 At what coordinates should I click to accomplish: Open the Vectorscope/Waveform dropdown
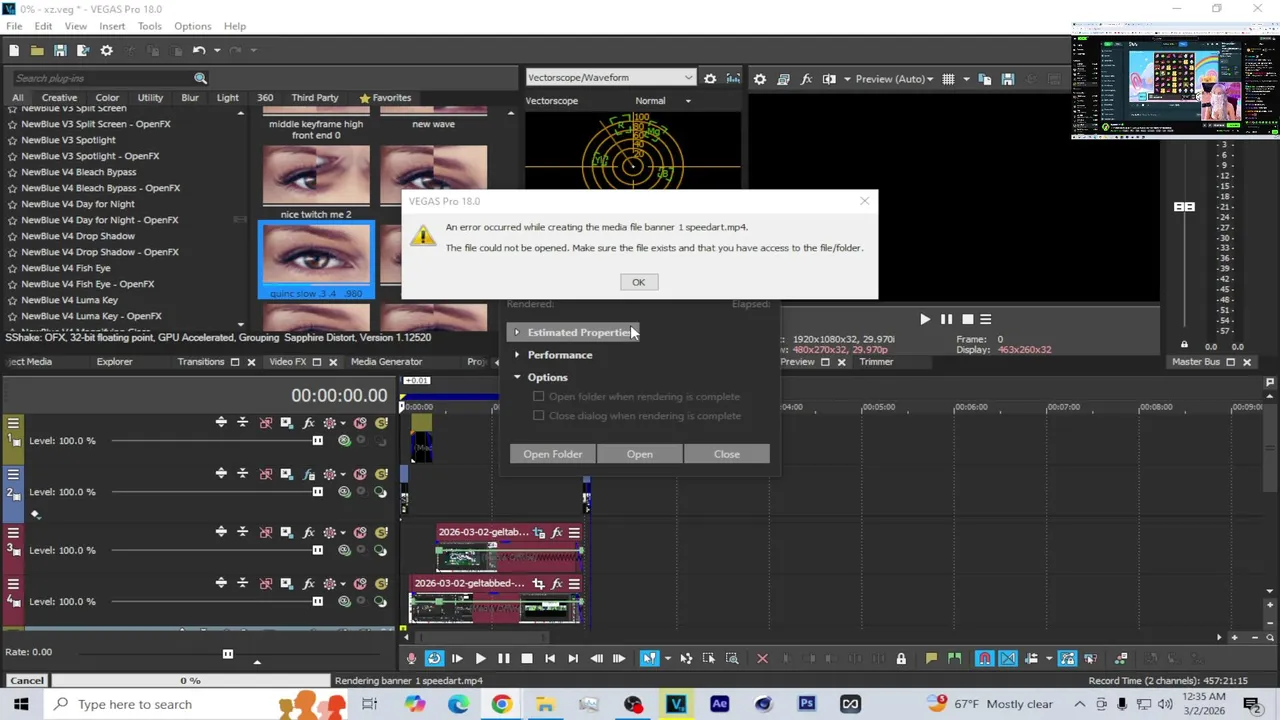click(x=610, y=78)
